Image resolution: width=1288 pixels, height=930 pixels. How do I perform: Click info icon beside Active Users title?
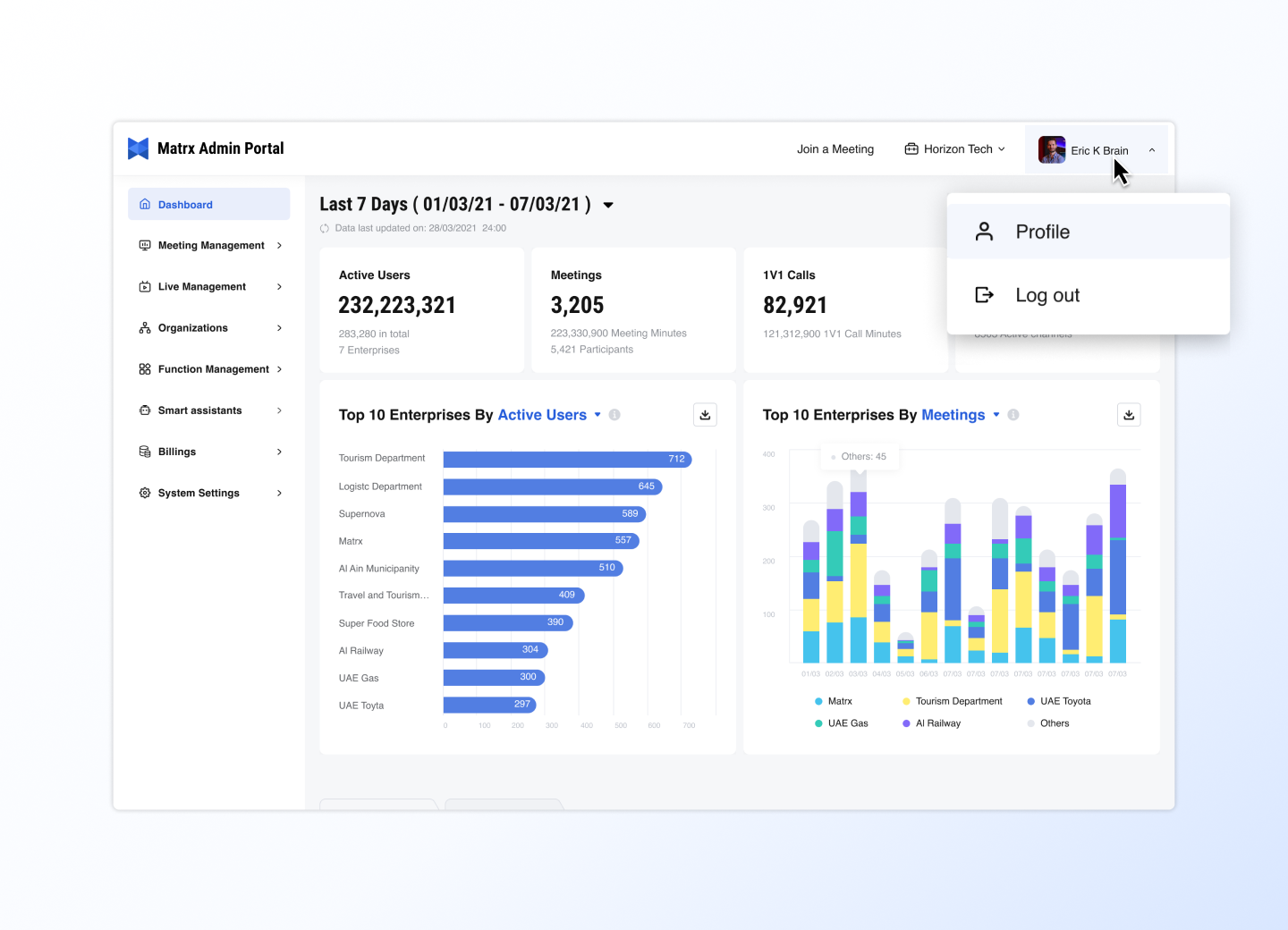point(614,415)
